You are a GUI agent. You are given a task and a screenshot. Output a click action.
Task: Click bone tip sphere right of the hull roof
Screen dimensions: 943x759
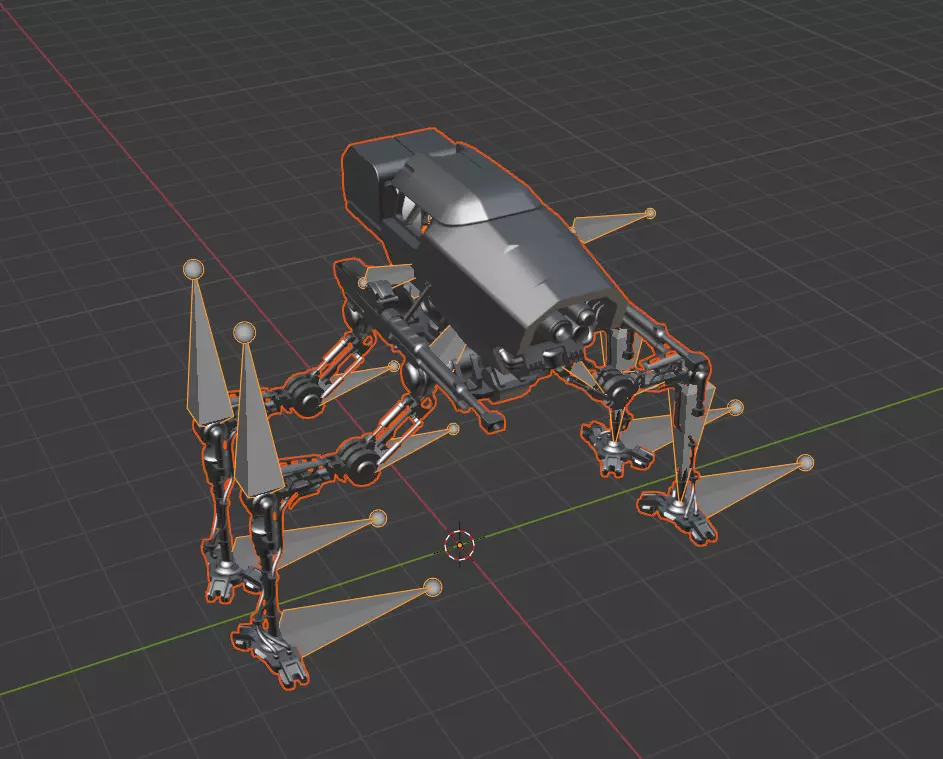coord(650,213)
